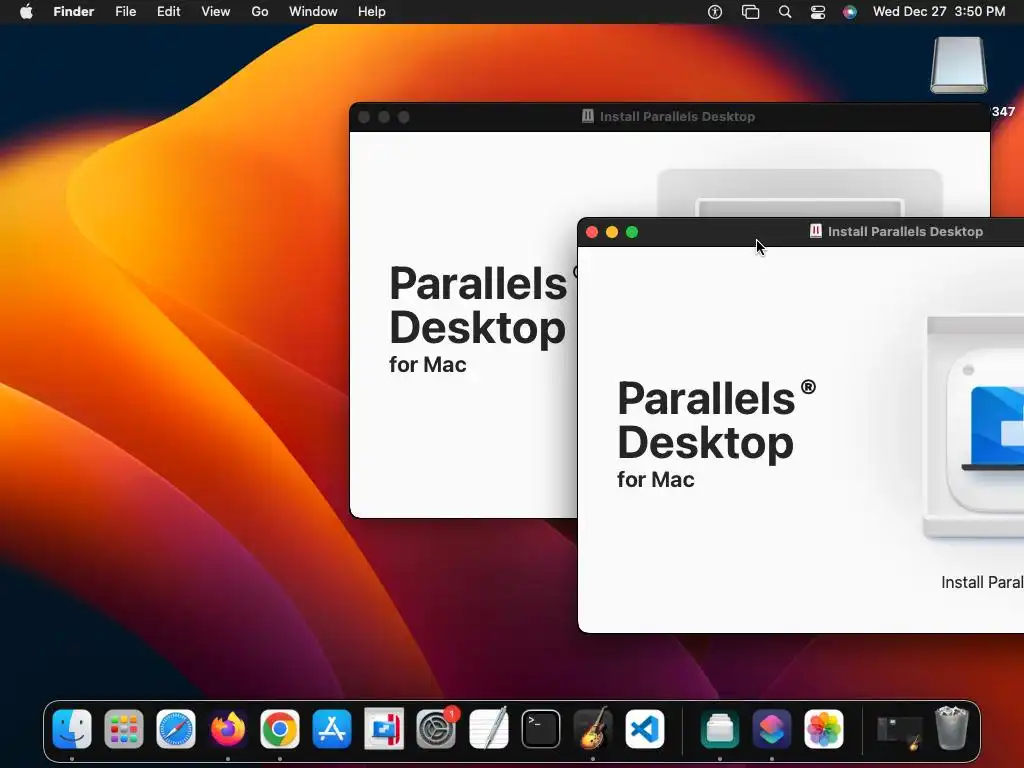The image size is (1024, 768).
Task: Zoom the front Install Parallels Desktop window
Action: (632, 232)
